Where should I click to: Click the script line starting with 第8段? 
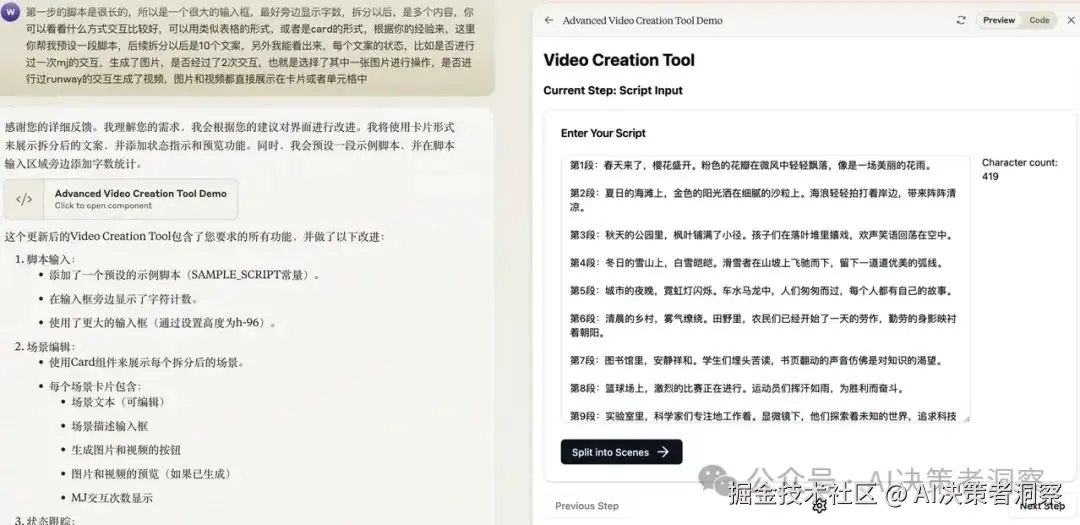click(736, 388)
